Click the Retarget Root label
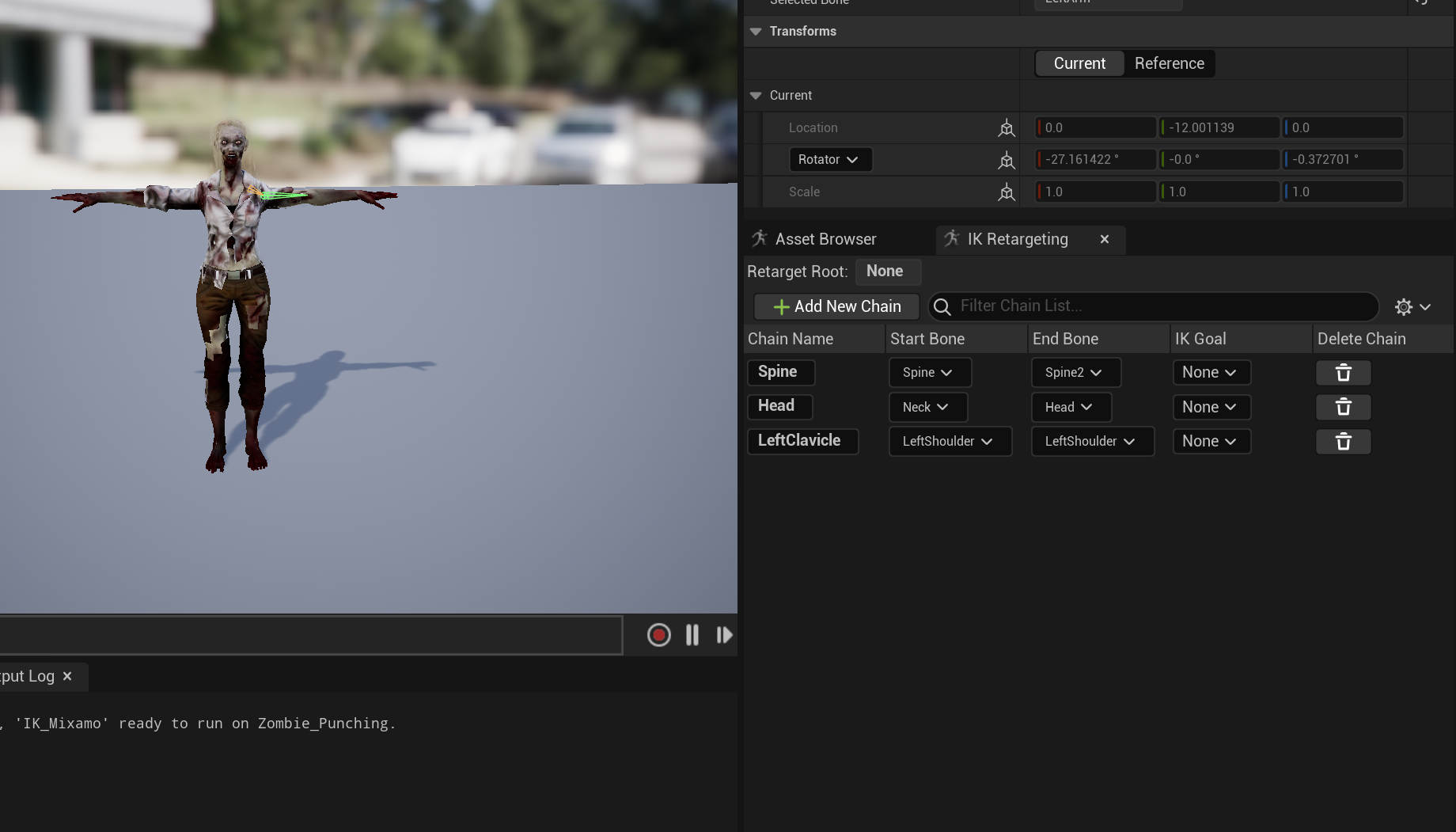Screen dimensions: 1456x832 click(797, 272)
